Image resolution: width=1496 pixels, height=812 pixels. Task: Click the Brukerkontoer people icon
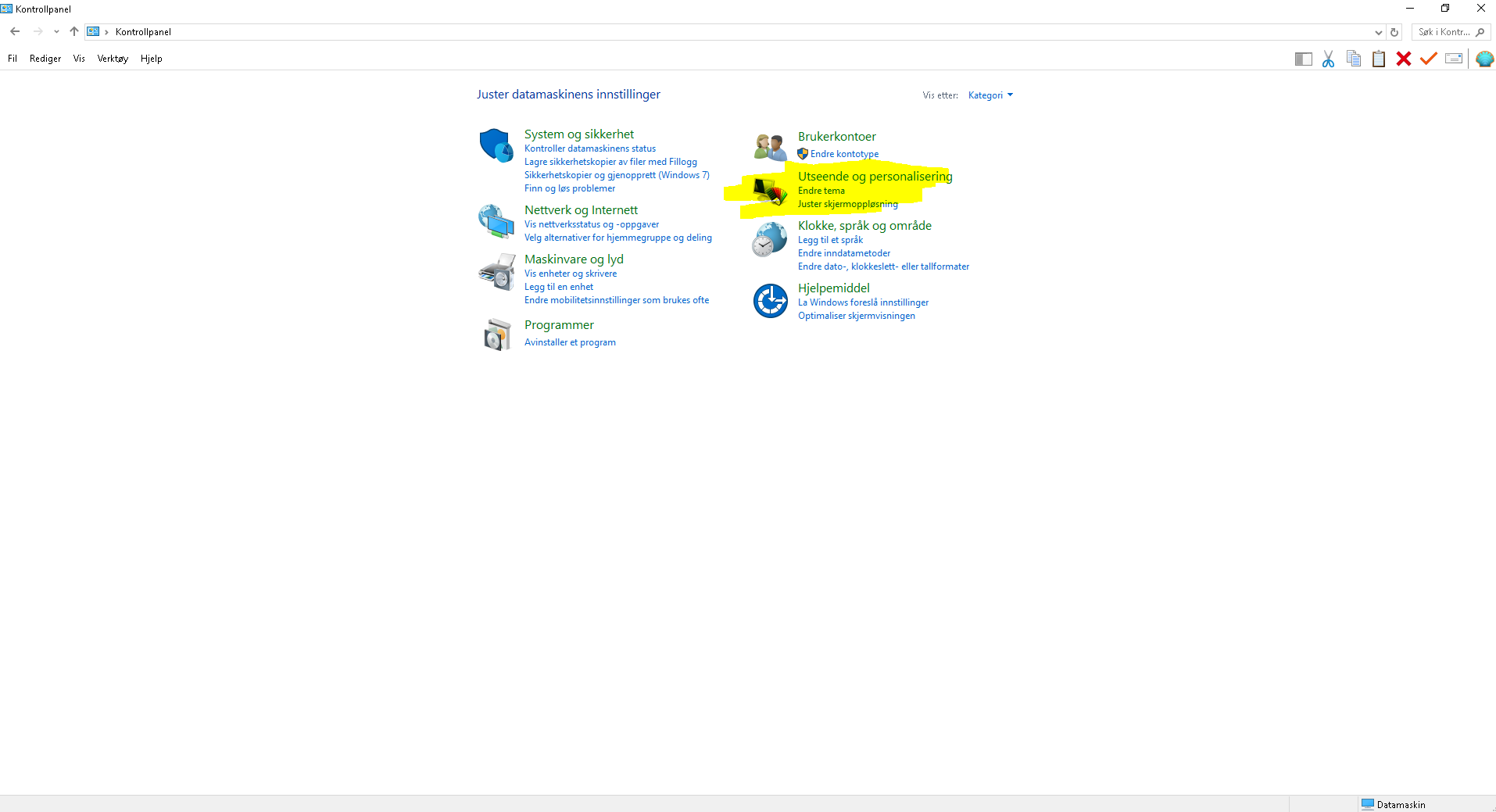tap(771, 146)
